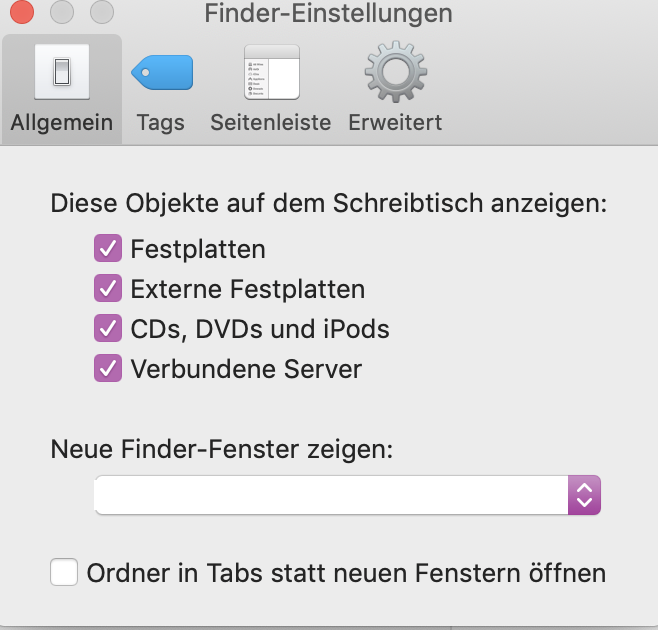Uncheck the Verbundene Server checkbox

107,368
